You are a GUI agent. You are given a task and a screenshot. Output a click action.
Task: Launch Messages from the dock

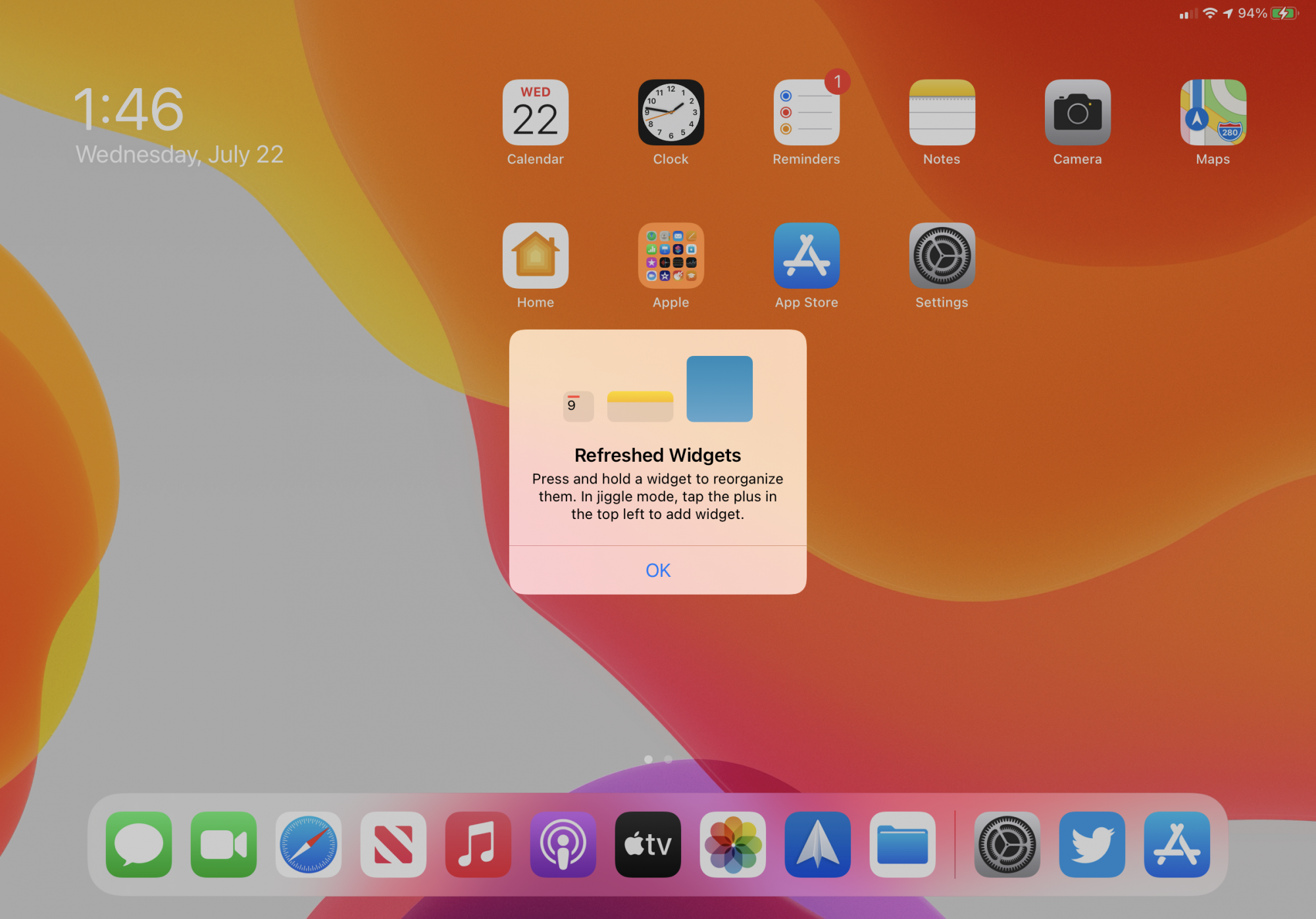pyautogui.click(x=139, y=844)
